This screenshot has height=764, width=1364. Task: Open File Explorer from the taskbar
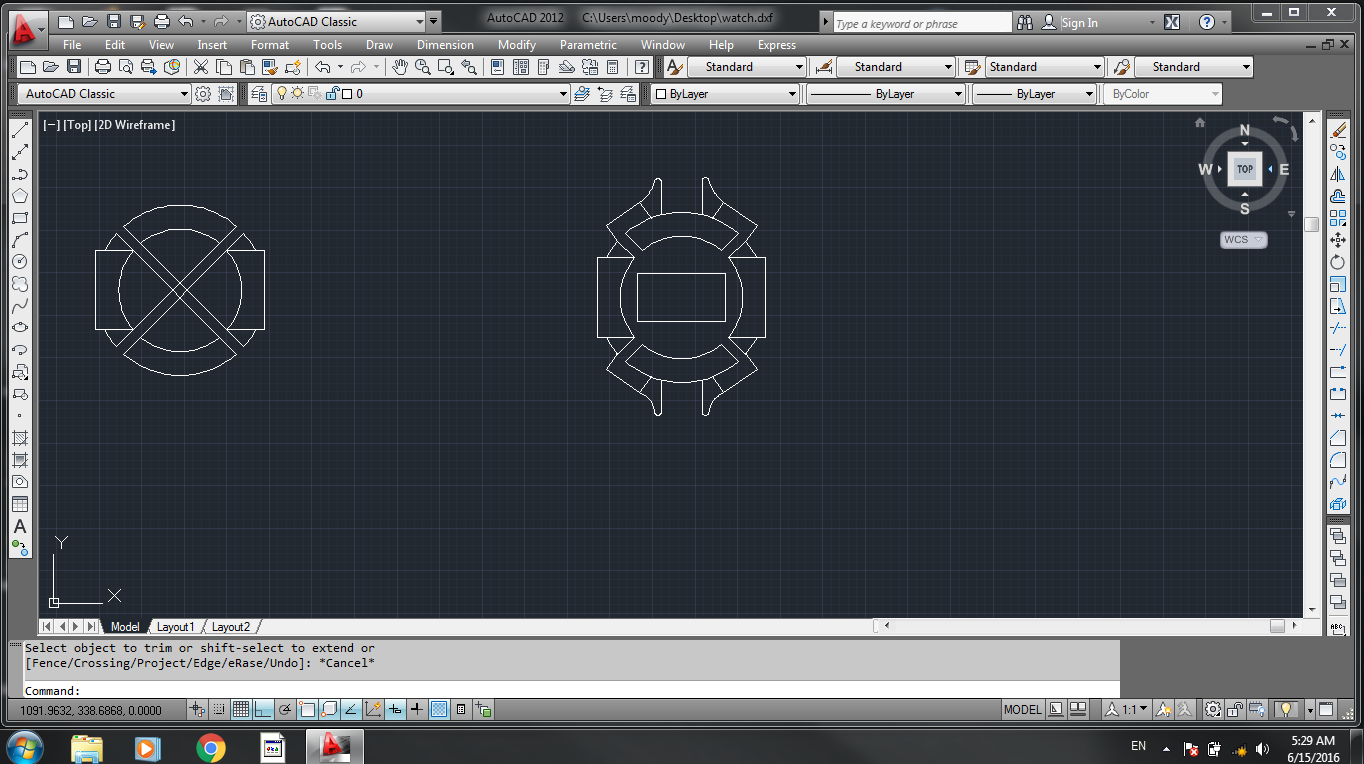coord(87,747)
